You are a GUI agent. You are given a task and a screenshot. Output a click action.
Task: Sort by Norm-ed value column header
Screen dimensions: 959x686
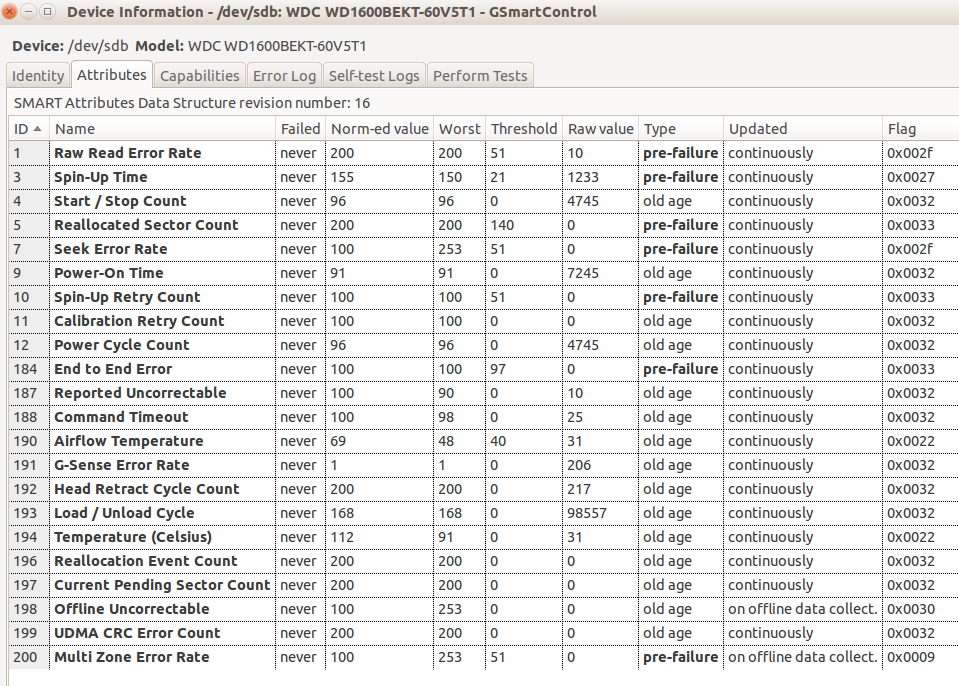379,129
